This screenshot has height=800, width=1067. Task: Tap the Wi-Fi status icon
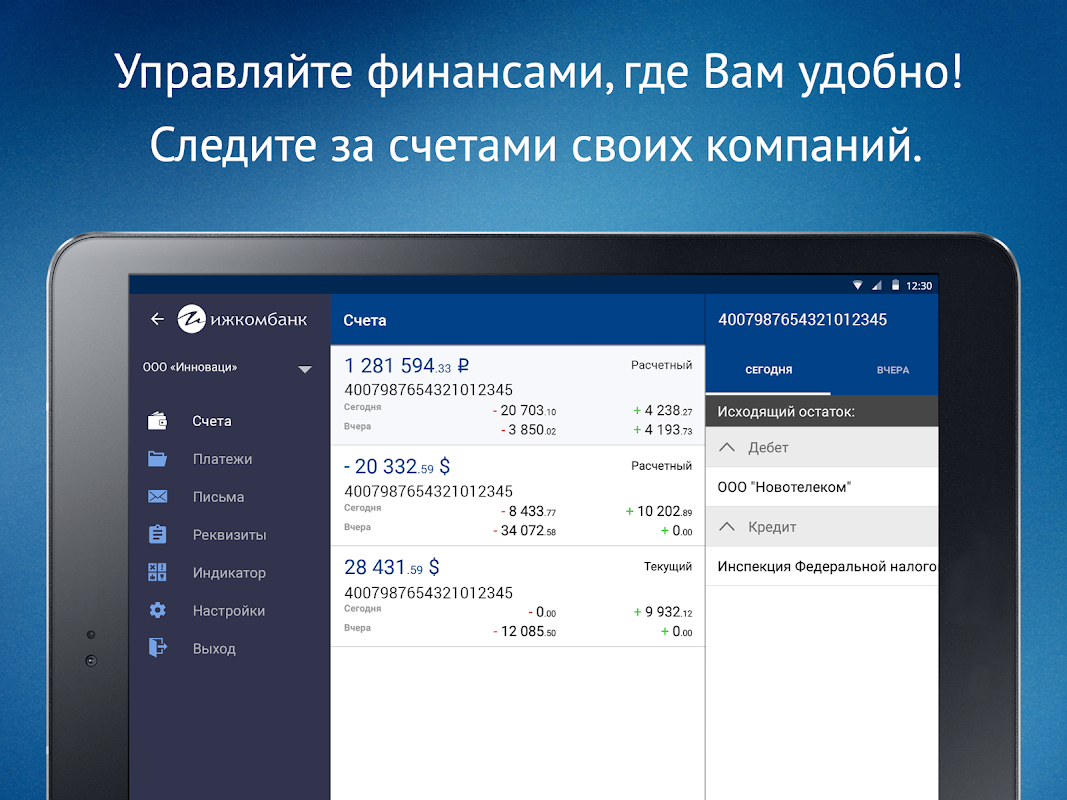pyautogui.click(x=857, y=286)
